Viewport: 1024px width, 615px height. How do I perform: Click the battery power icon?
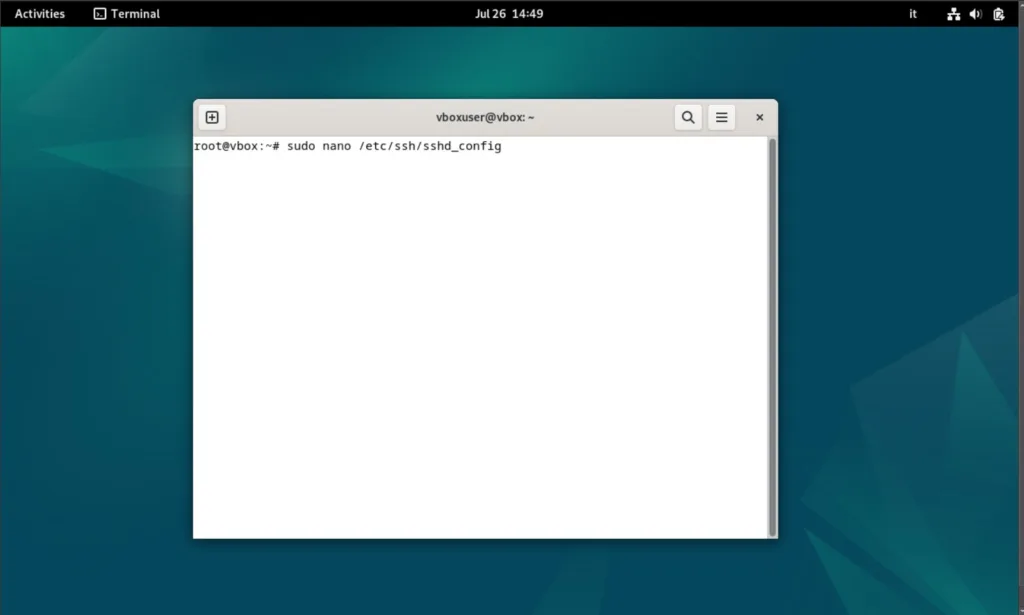pyautogui.click(x=998, y=14)
